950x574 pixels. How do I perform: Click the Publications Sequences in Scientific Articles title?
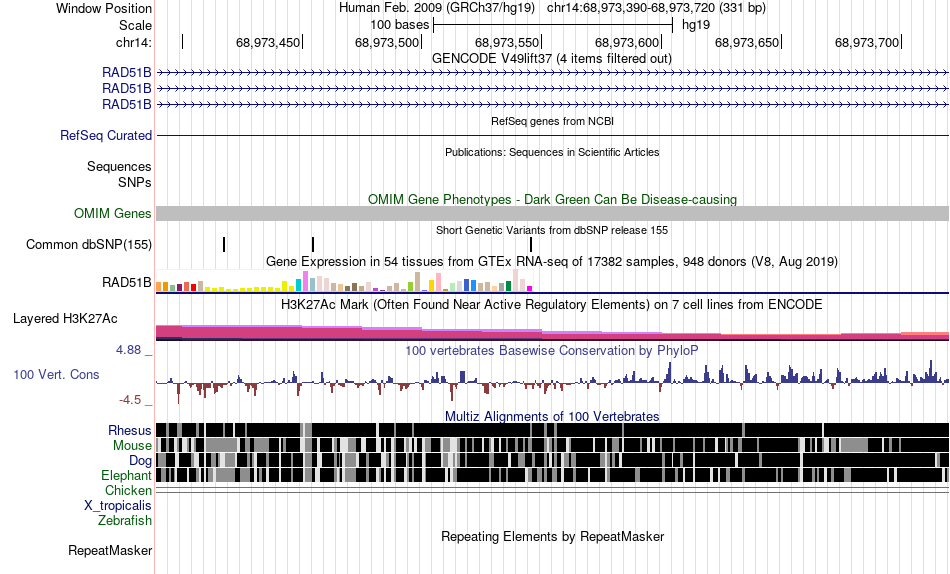(552, 152)
